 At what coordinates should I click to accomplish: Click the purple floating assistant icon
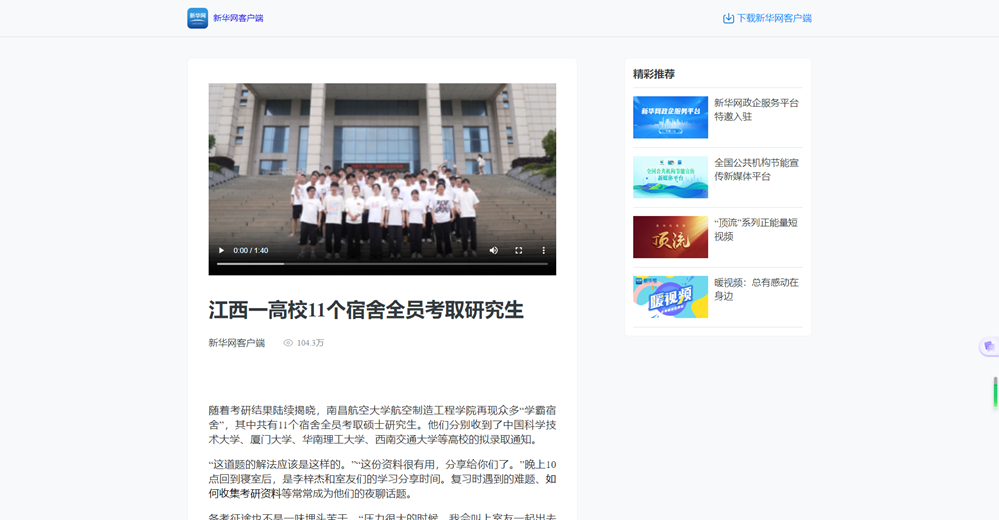(989, 347)
